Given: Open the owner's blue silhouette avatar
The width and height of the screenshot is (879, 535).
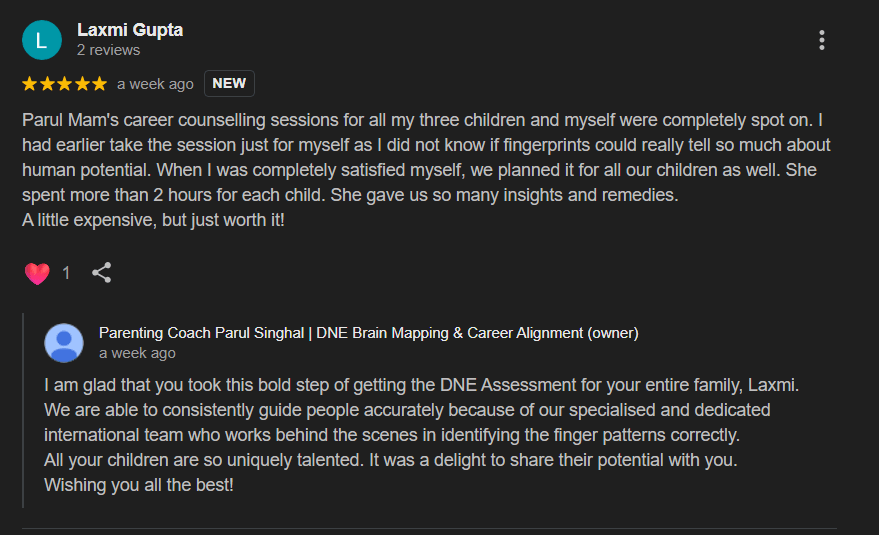Looking at the screenshot, I should (x=64, y=343).
